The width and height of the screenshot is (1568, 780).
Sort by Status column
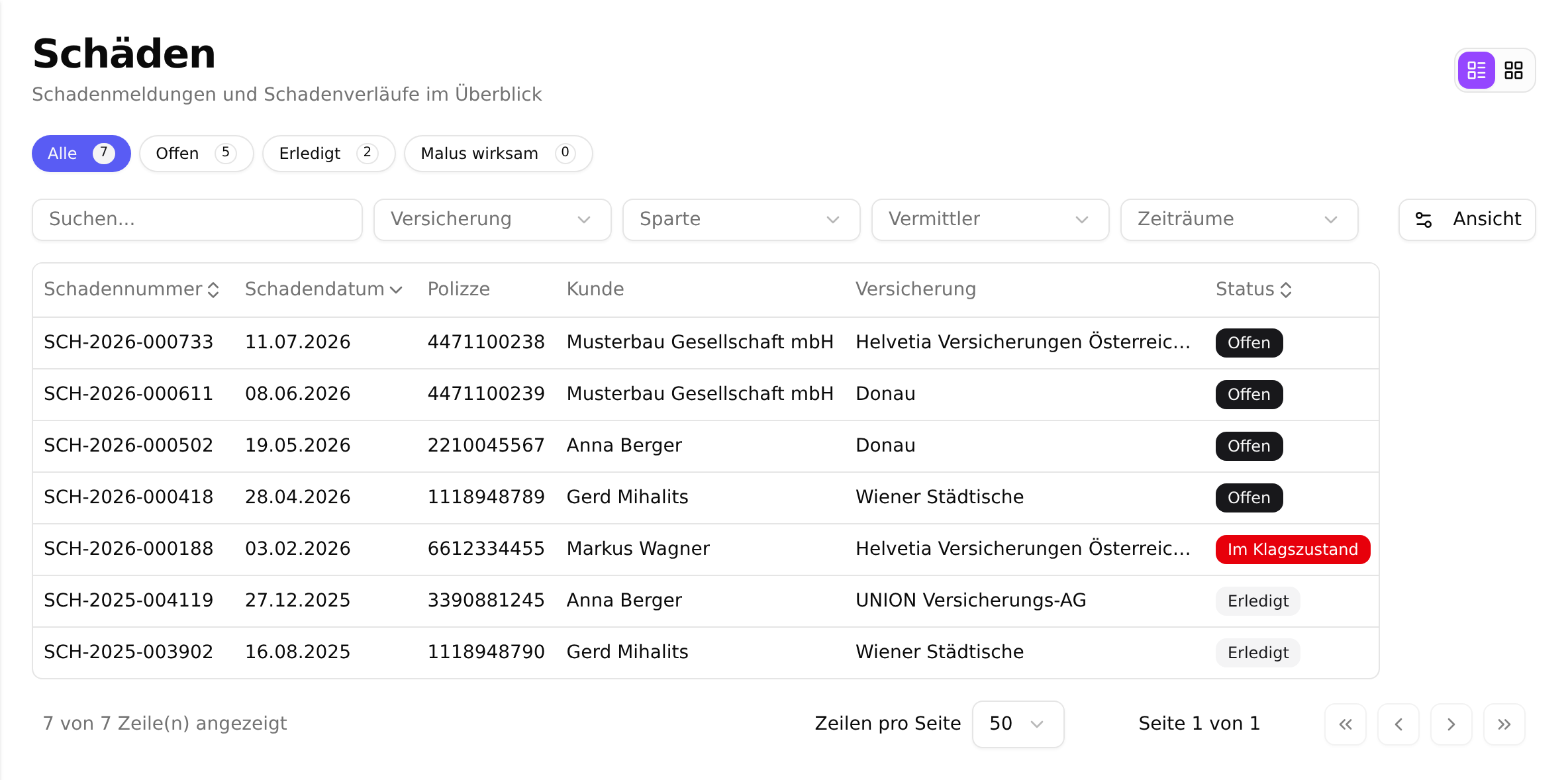[x=1253, y=289]
